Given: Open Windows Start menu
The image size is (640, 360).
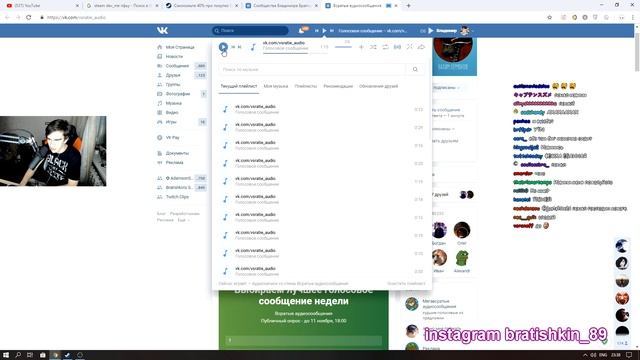Looking at the screenshot, I should [6, 355].
